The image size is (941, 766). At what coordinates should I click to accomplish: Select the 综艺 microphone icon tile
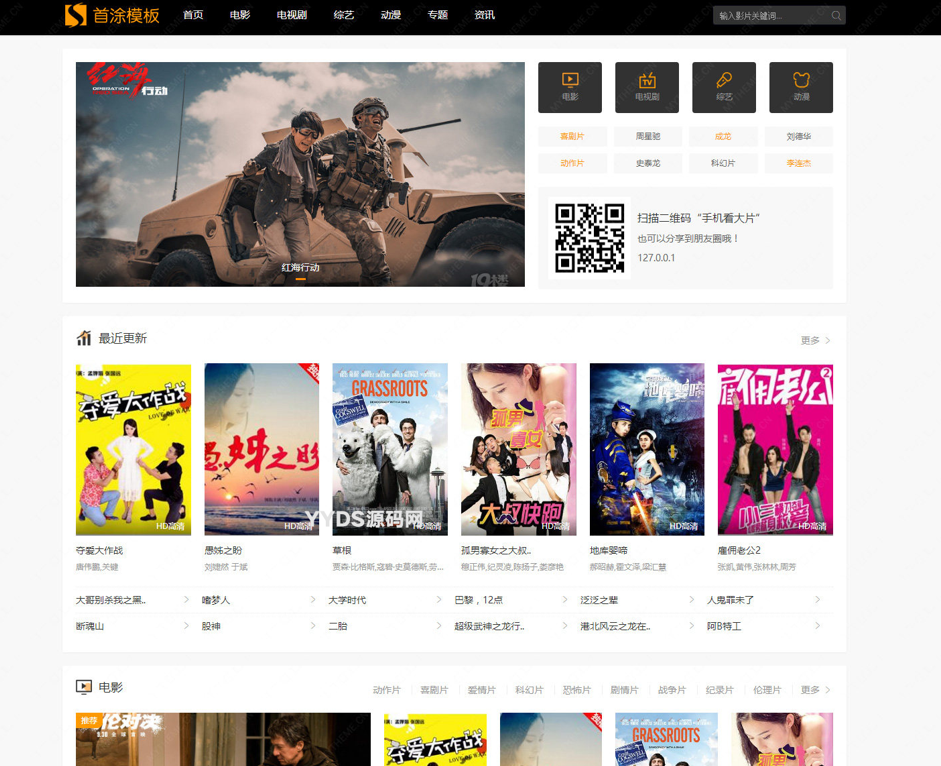click(724, 87)
